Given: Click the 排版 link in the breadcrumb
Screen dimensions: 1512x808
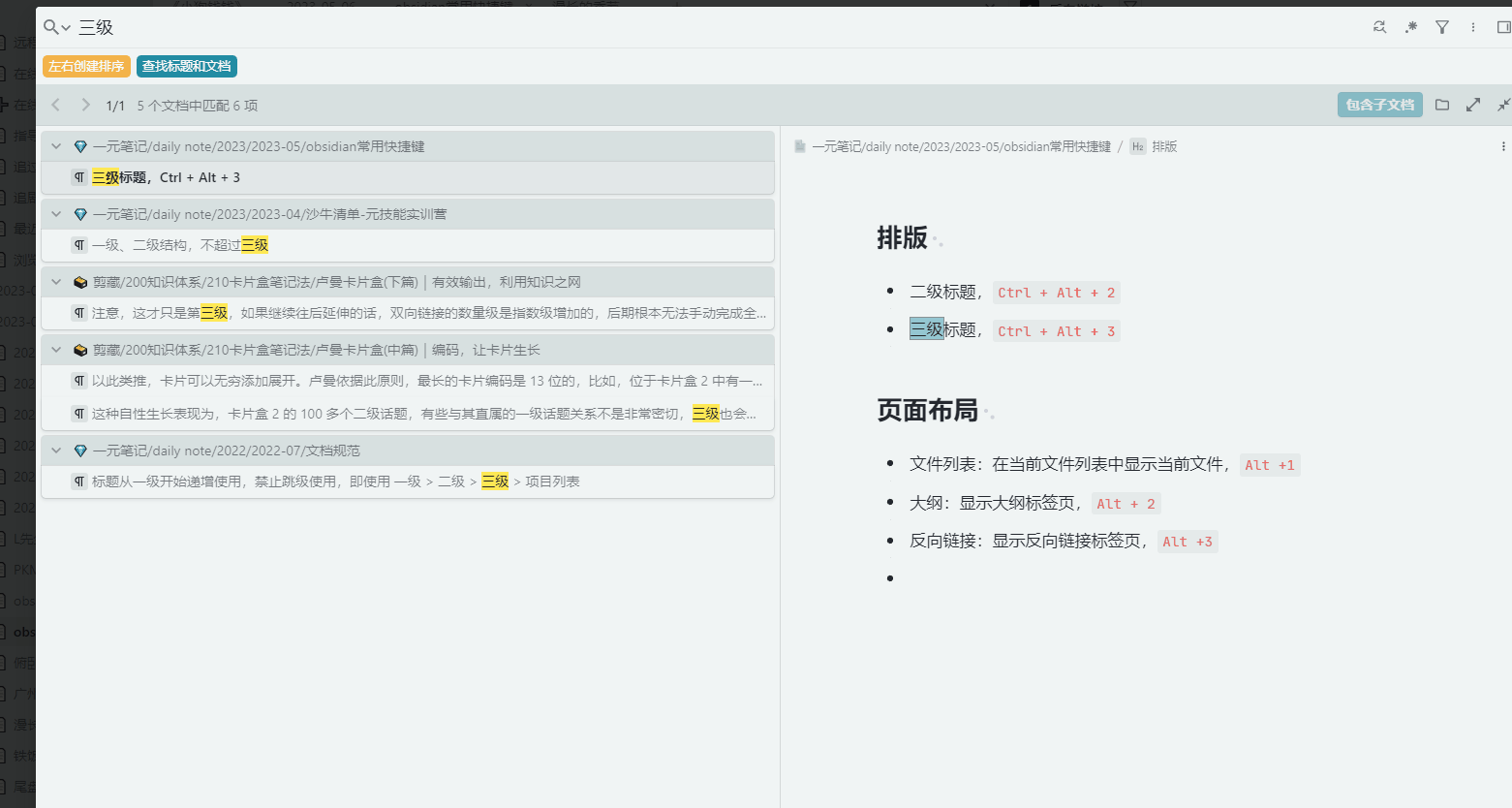Looking at the screenshot, I should (1163, 146).
